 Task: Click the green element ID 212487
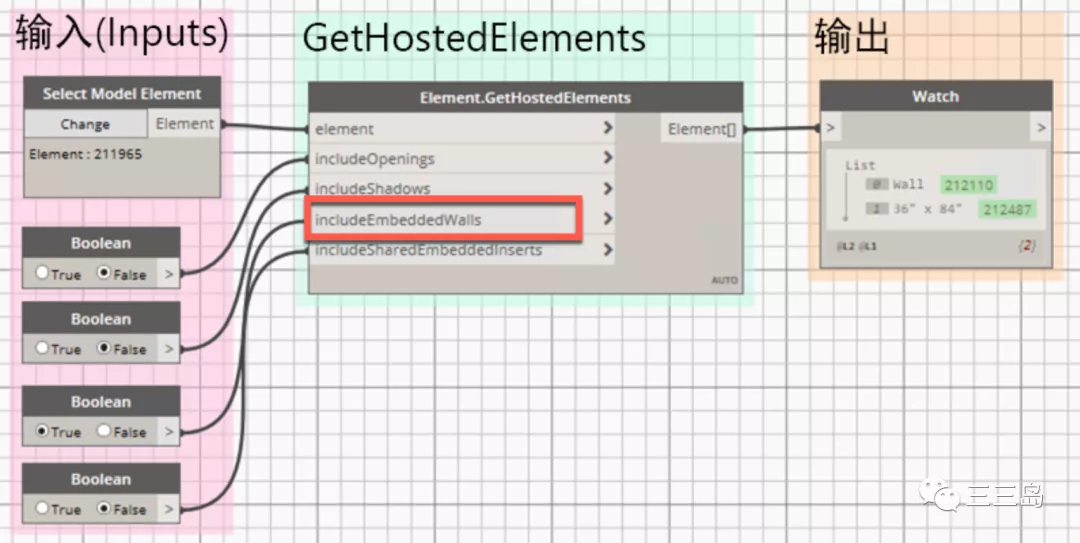click(x=1007, y=209)
